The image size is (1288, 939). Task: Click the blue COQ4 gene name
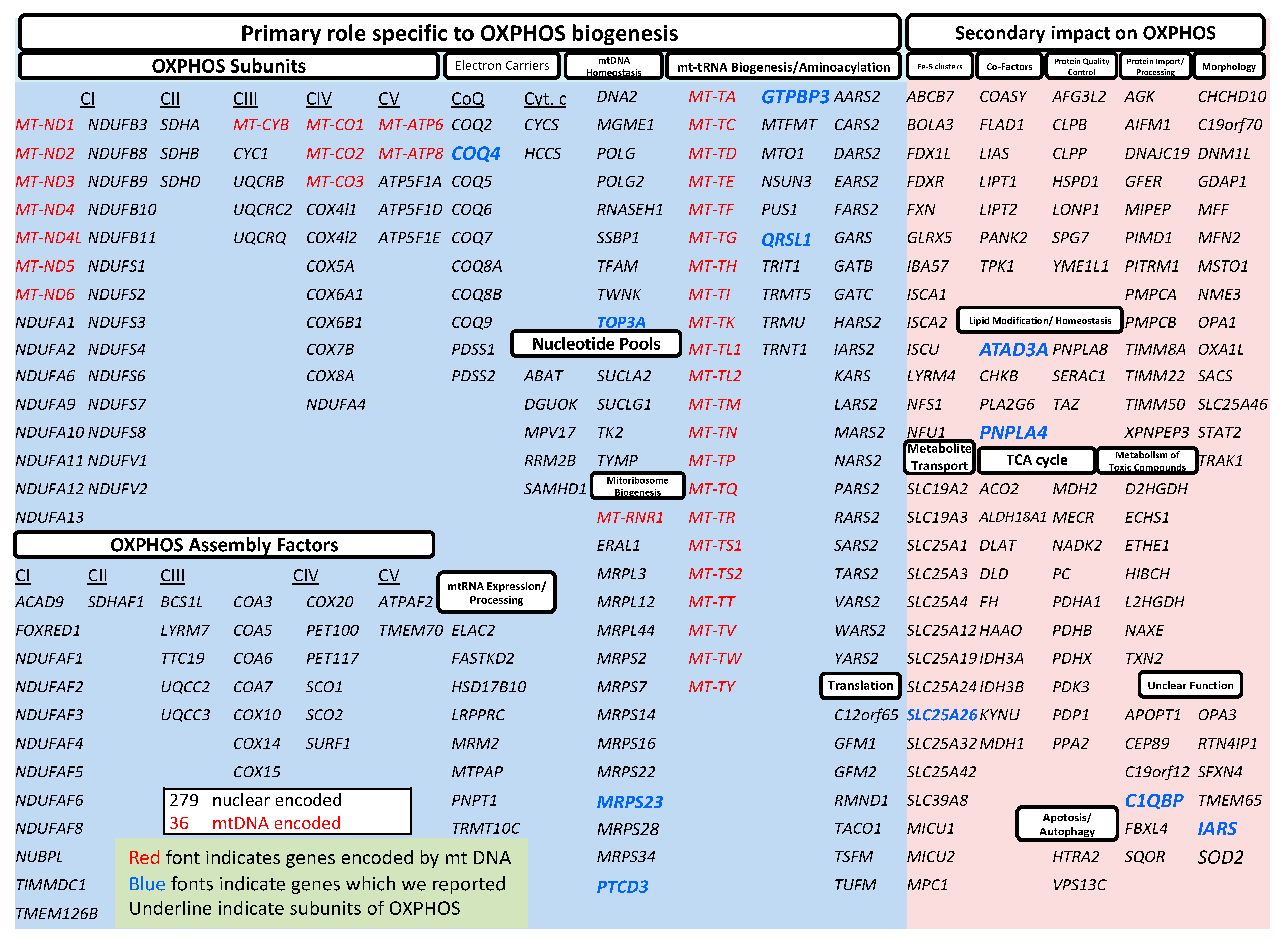tap(475, 153)
